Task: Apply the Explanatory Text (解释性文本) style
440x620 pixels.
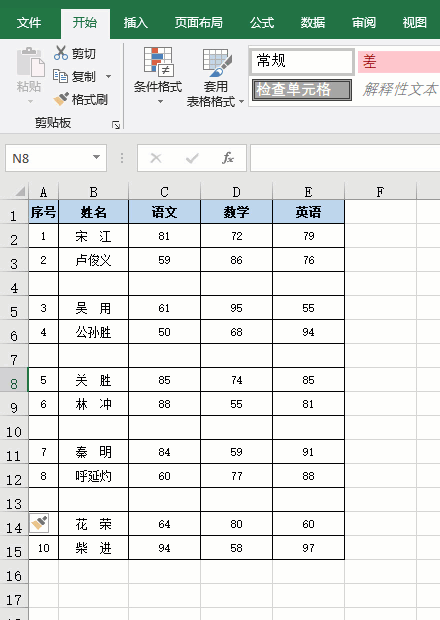Action: pyautogui.click(x=399, y=90)
